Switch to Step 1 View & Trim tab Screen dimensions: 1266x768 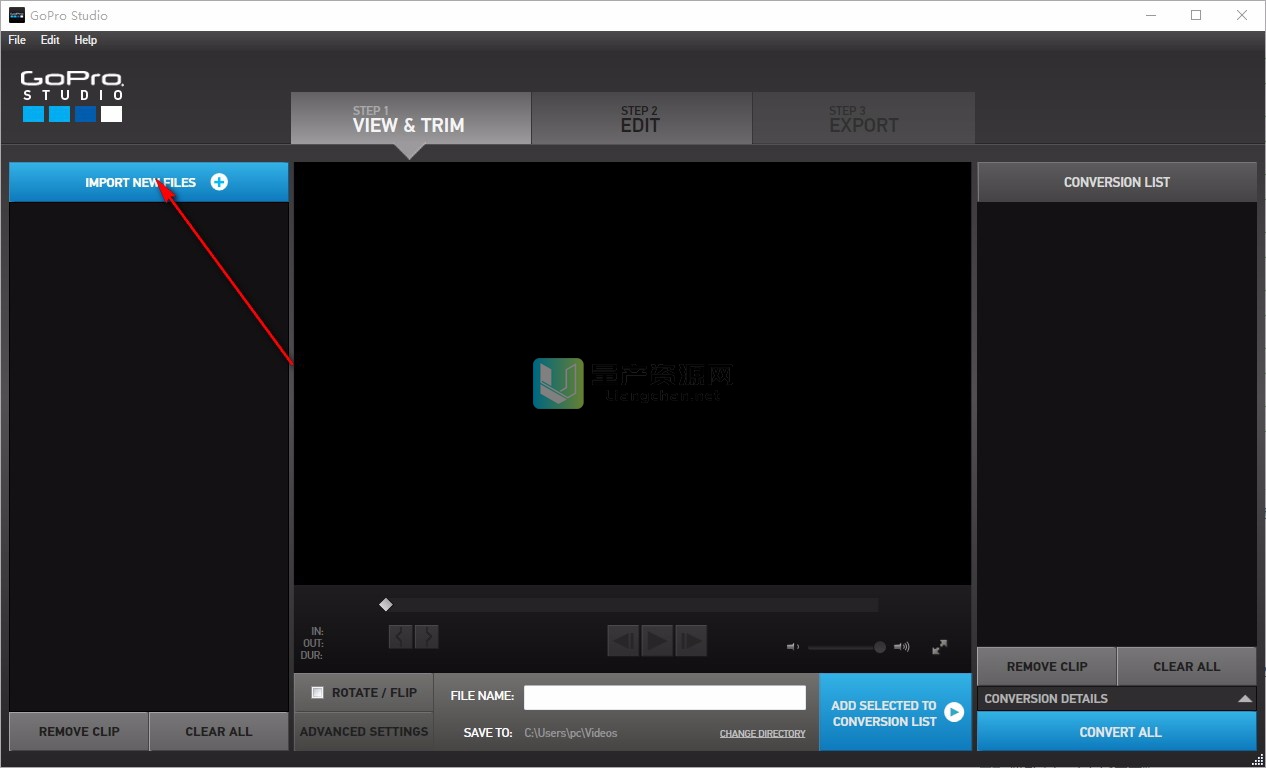[x=410, y=118]
